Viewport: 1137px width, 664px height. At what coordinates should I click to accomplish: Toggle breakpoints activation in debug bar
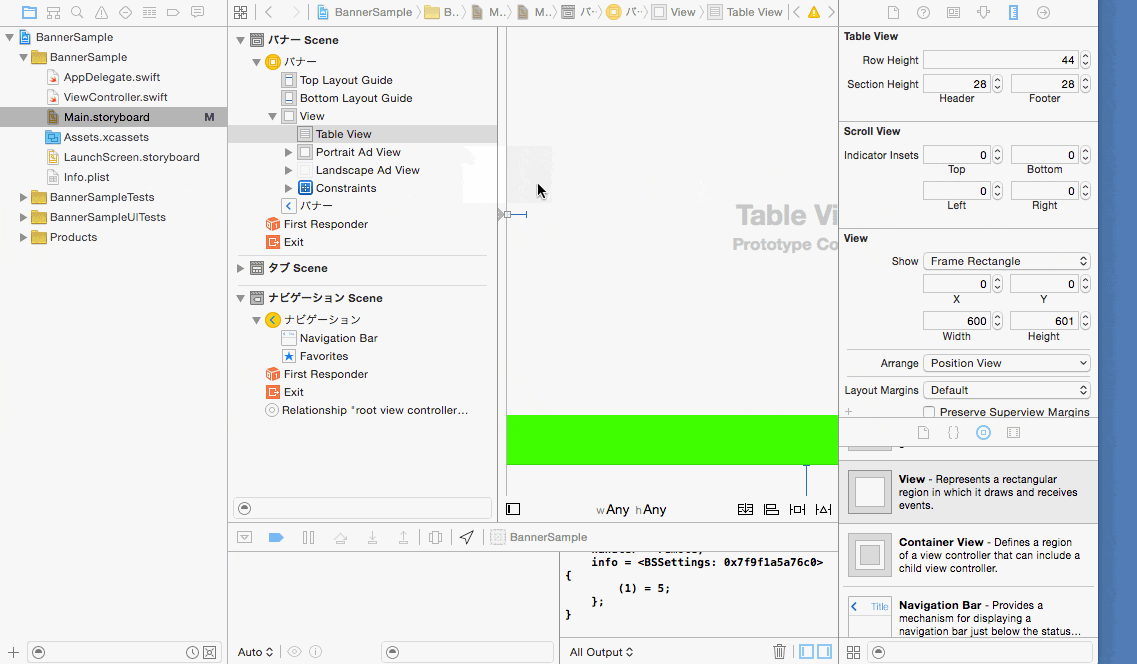coord(276,537)
